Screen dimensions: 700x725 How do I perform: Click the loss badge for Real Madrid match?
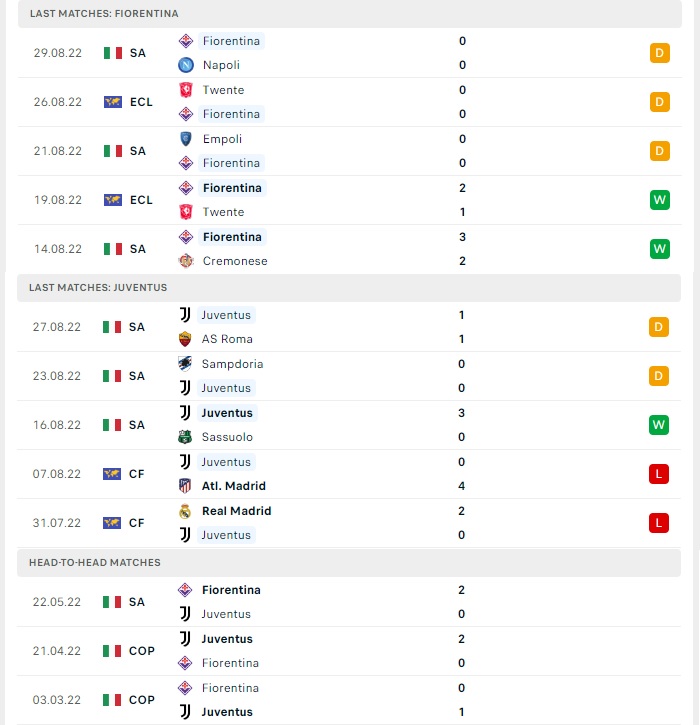pyautogui.click(x=658, y=523)
